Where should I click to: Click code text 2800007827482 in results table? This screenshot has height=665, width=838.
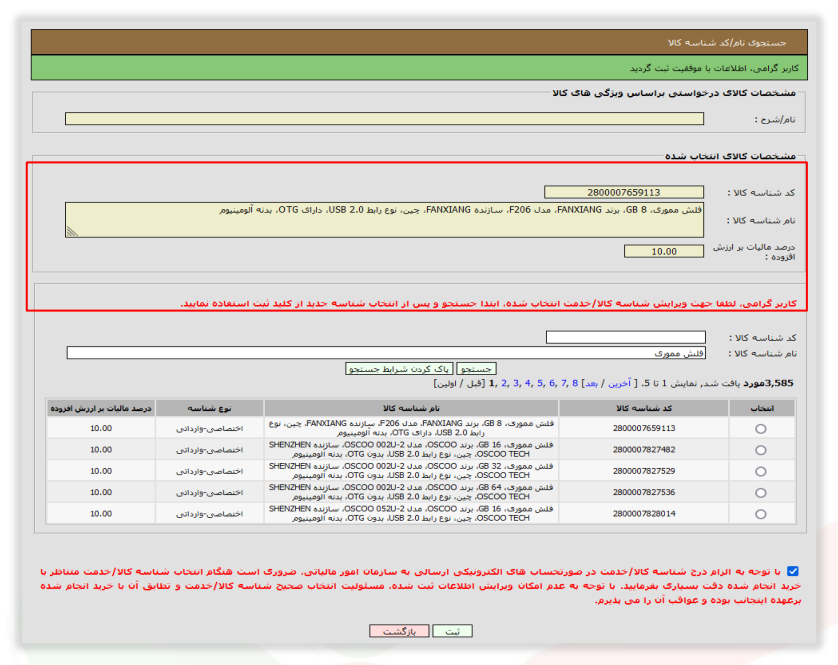[644, 450]
